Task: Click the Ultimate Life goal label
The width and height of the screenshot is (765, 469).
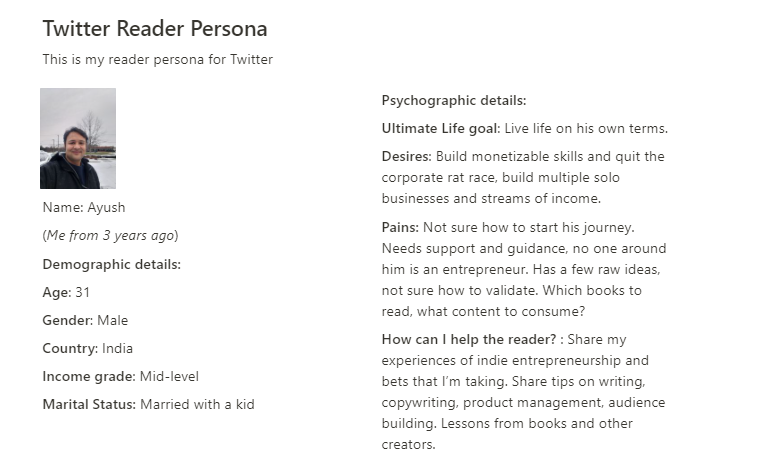Action: (x=441, y=128)
